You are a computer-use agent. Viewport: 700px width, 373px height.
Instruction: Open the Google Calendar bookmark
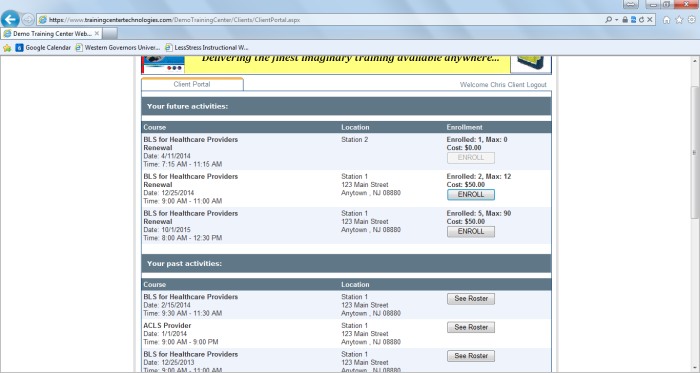pos(43,47)
